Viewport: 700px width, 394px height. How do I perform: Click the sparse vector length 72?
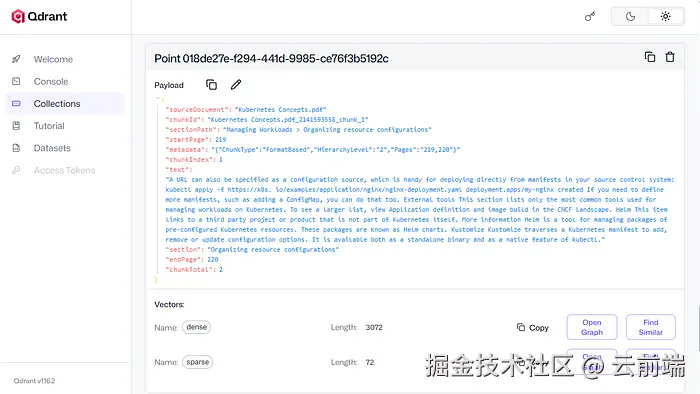370,362
